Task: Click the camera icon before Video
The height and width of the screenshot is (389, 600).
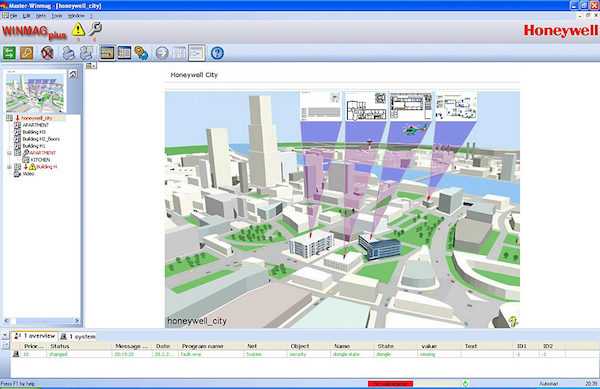Action: coord(17,174)
